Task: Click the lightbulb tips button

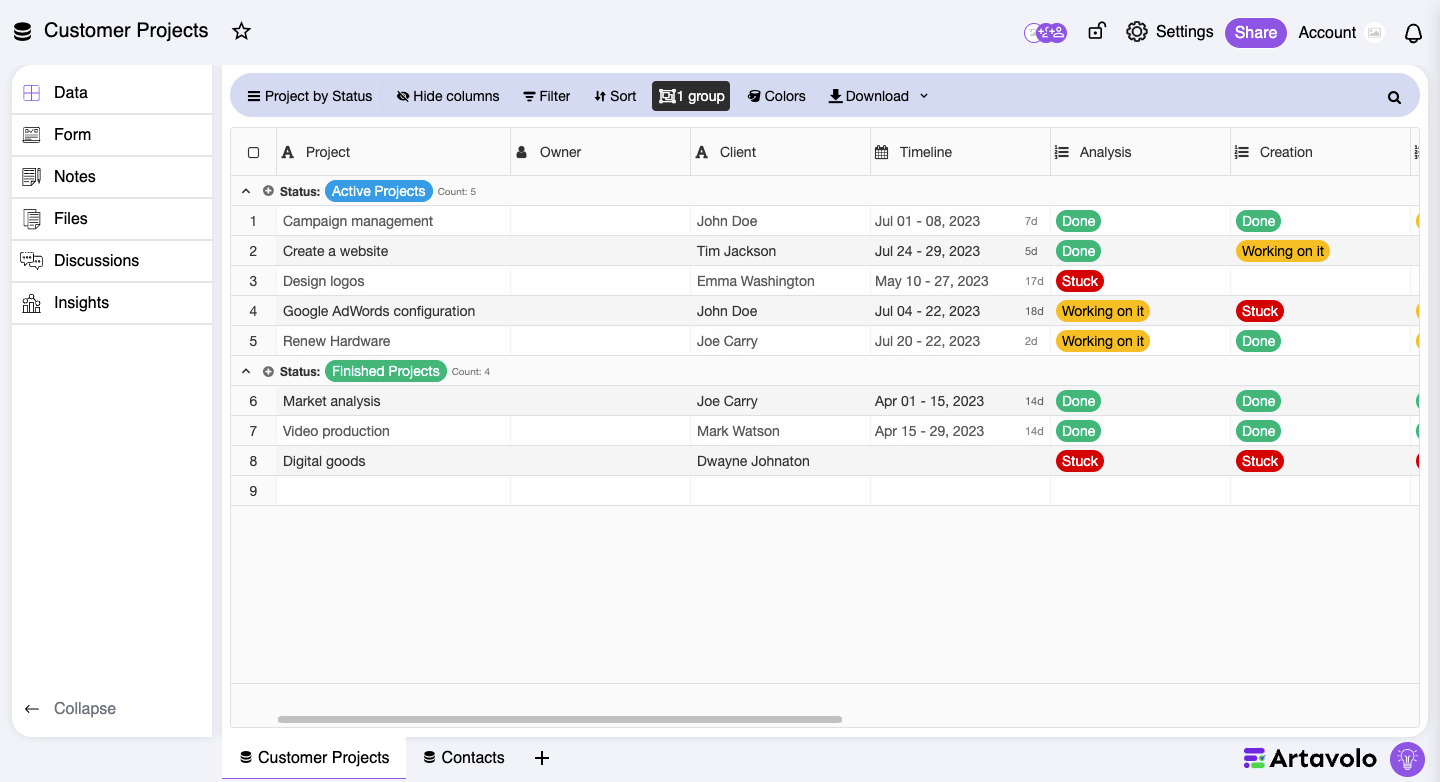Action: pyautogui.click(x=1407, y=759)
